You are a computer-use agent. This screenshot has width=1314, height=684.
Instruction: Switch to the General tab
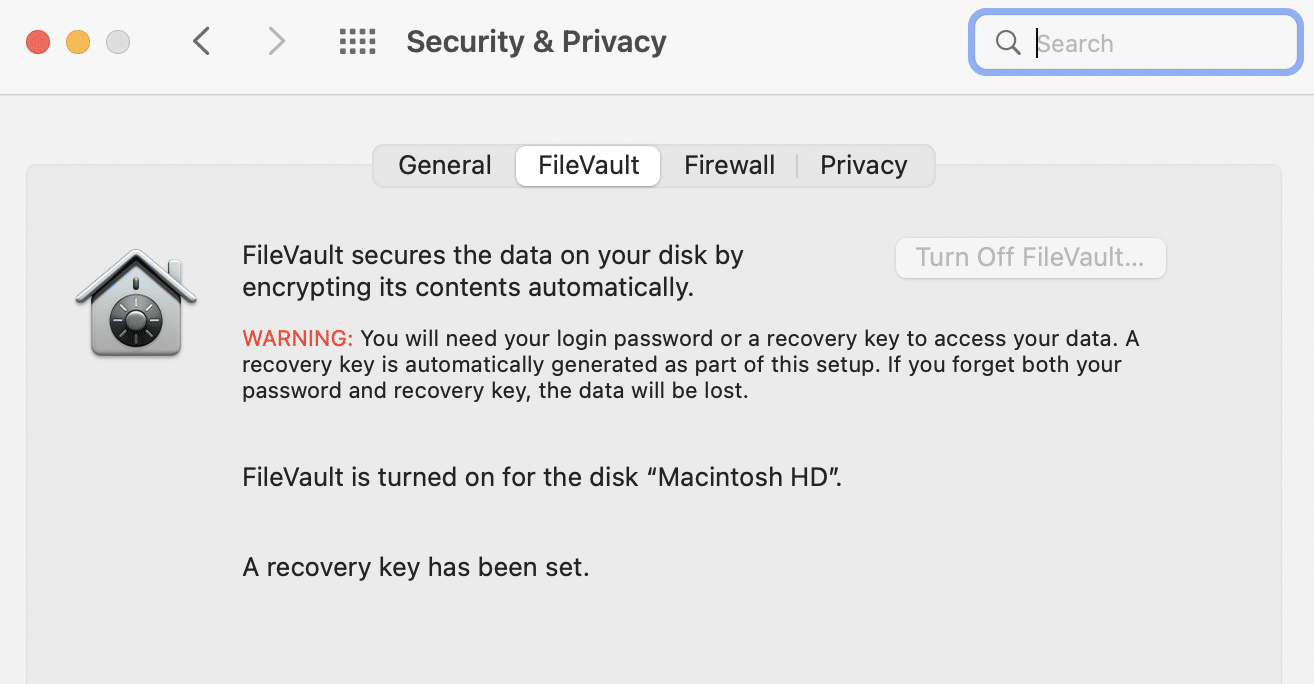[x=445, y=166]
